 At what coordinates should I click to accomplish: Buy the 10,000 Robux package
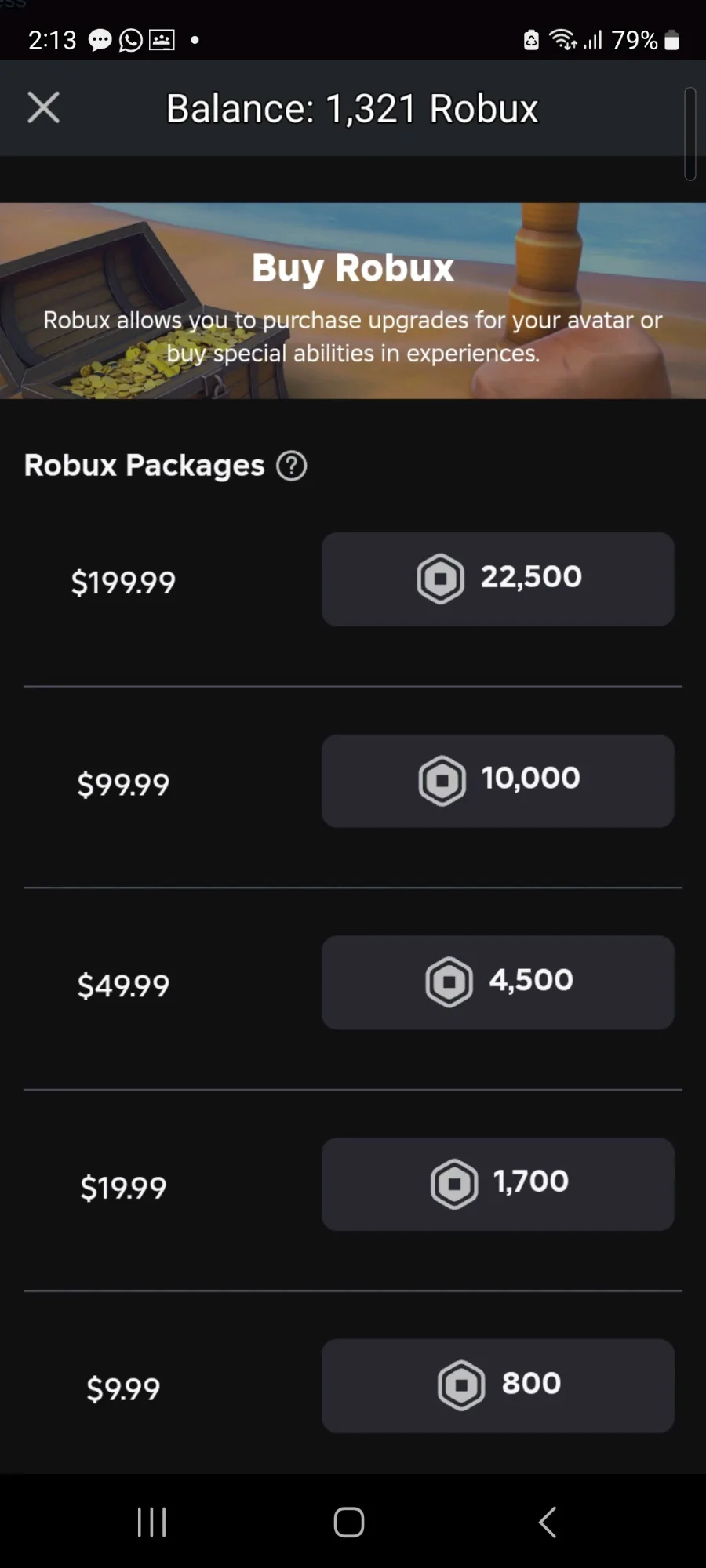pyautogui.click(x=498, y=781)
